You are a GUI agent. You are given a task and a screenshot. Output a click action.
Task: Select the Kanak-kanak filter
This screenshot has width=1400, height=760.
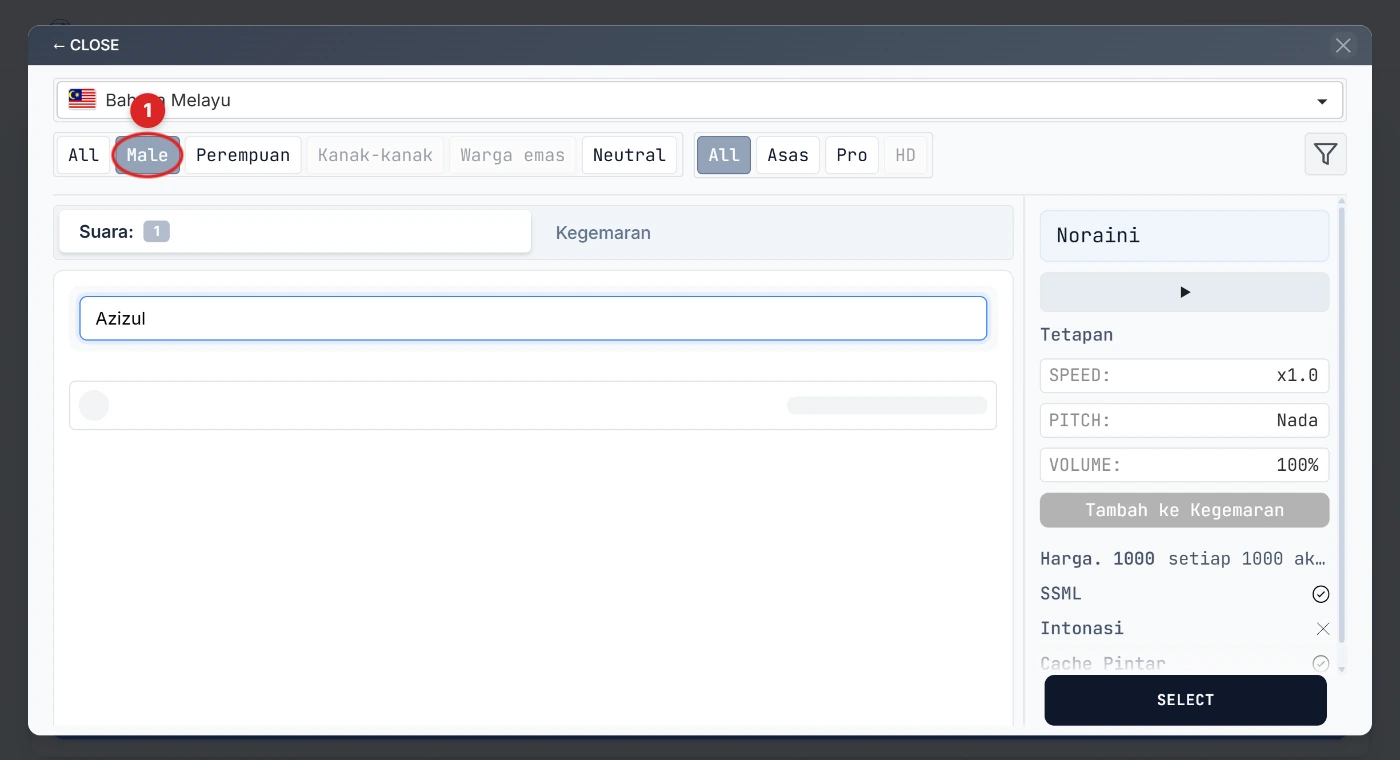click(x=375, y=155)
